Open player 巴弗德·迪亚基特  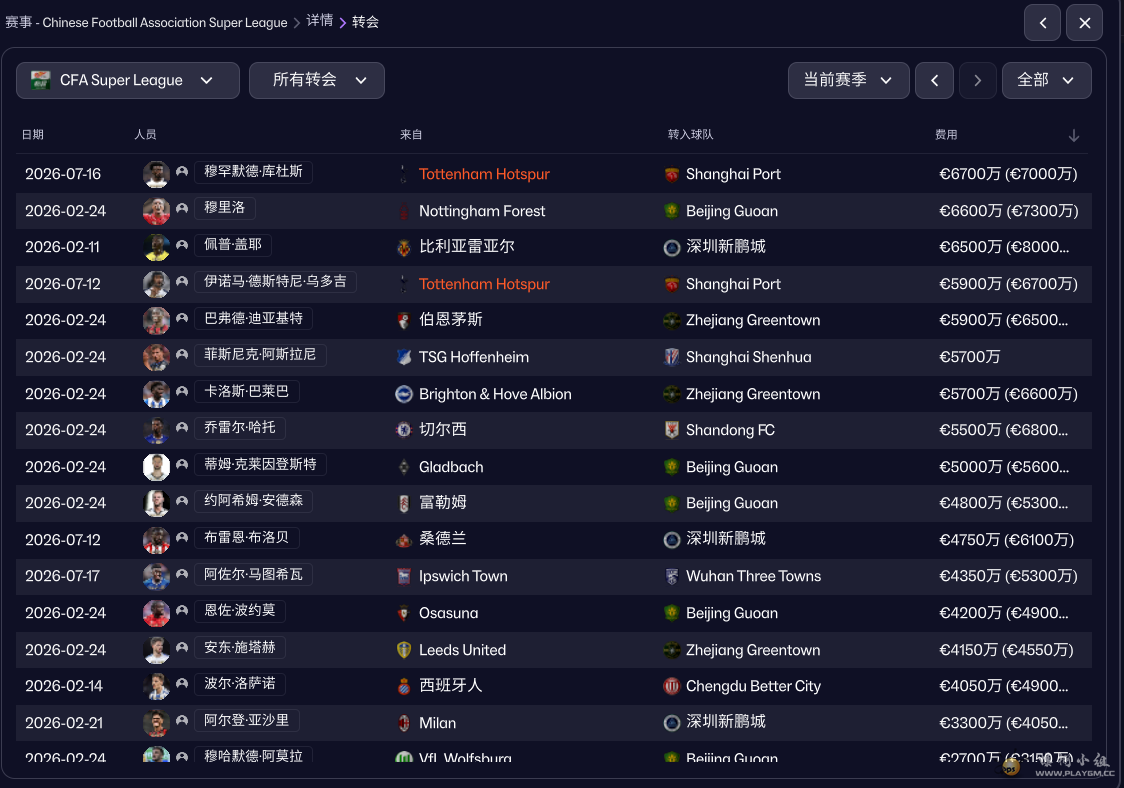[253, 318]
